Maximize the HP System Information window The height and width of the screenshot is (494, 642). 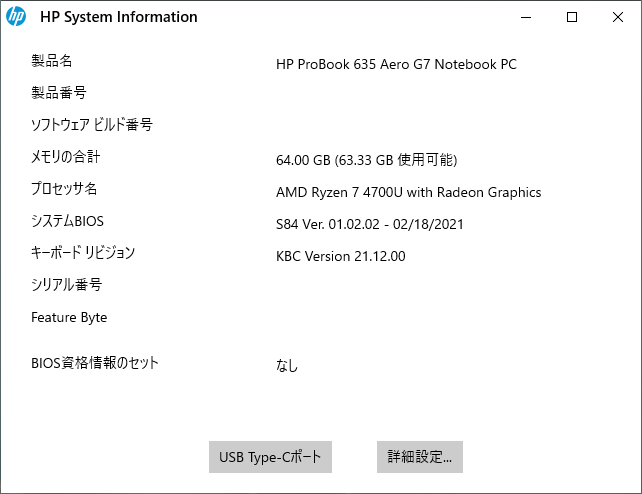tap(572, 17)
